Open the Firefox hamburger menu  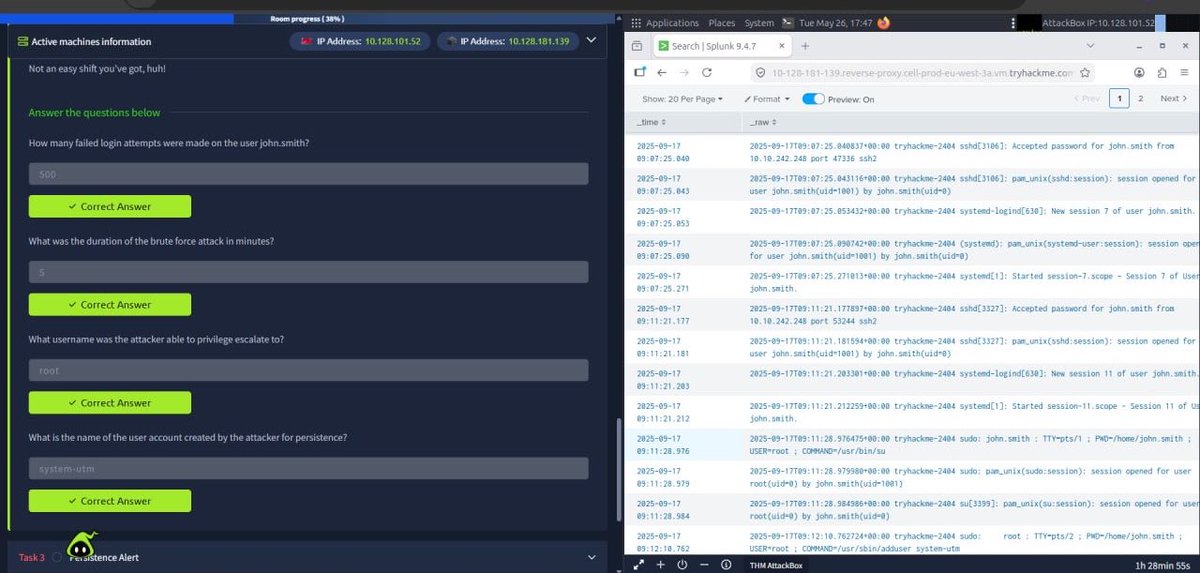tap(1183, 73)
